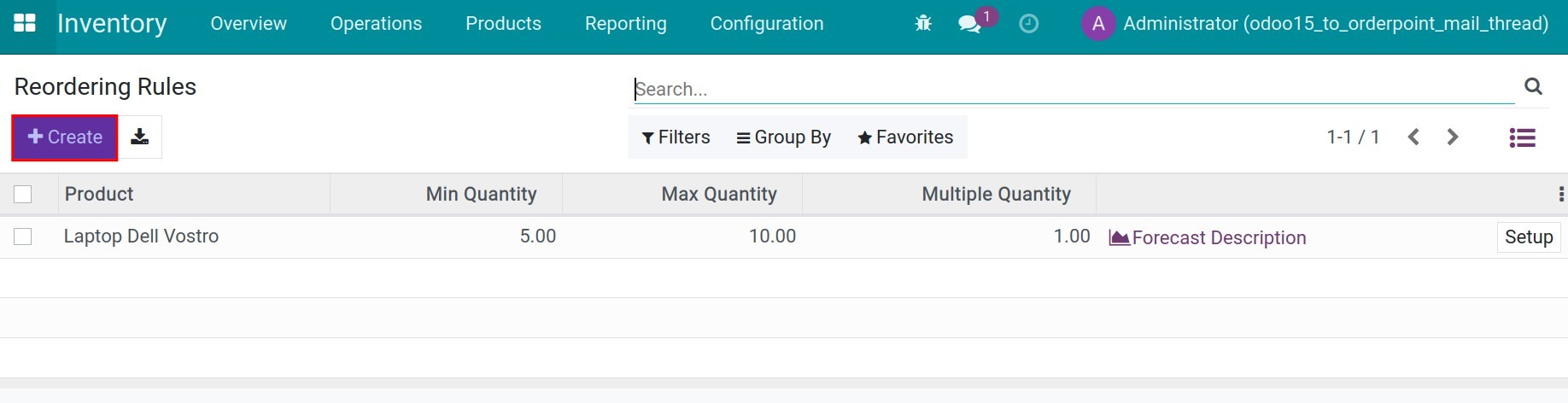This screenshot has width=1568, height=403.
Task: Open the activities clock icon
Action: (x=1029, y=24)
